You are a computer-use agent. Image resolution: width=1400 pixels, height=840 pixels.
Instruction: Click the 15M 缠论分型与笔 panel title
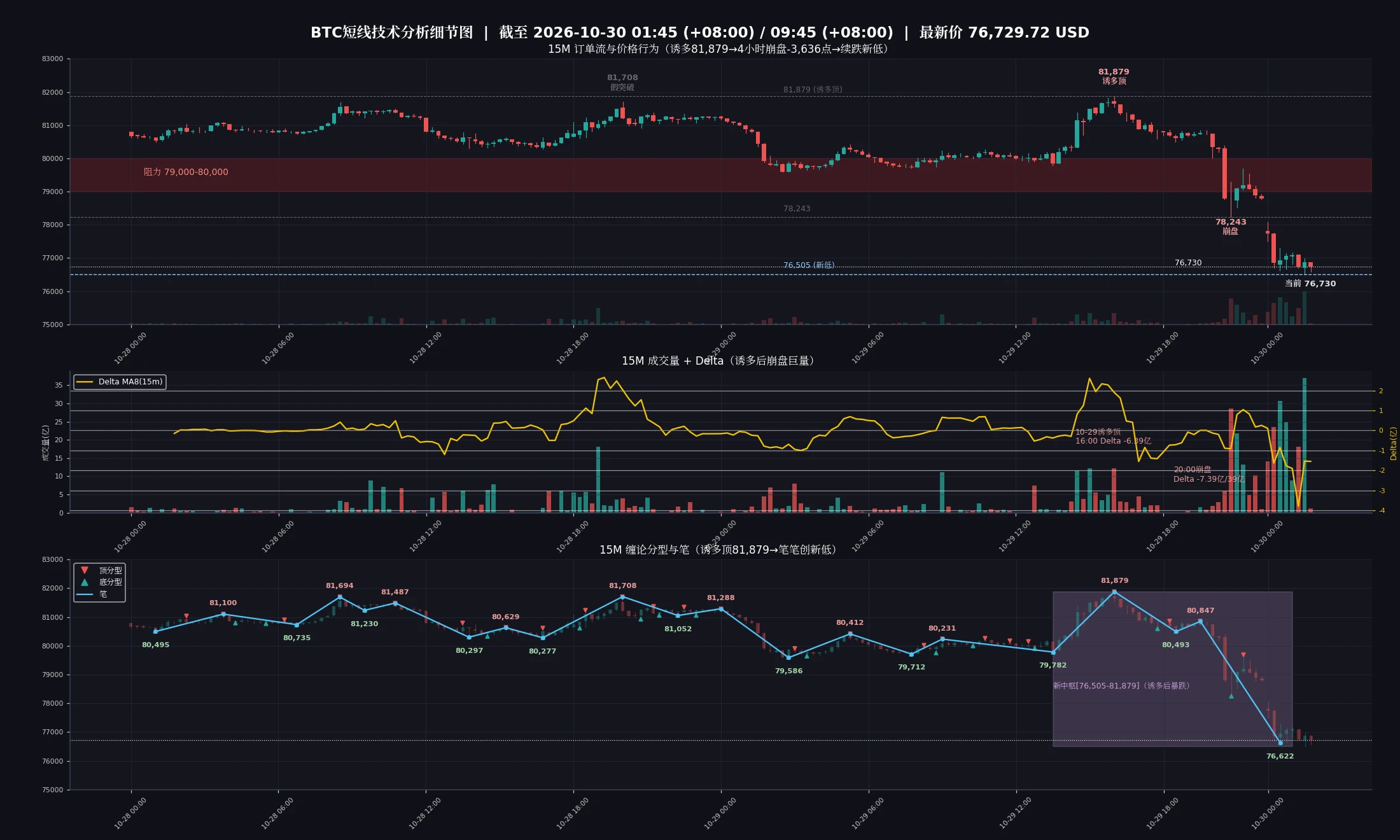[x=720, y=550]
